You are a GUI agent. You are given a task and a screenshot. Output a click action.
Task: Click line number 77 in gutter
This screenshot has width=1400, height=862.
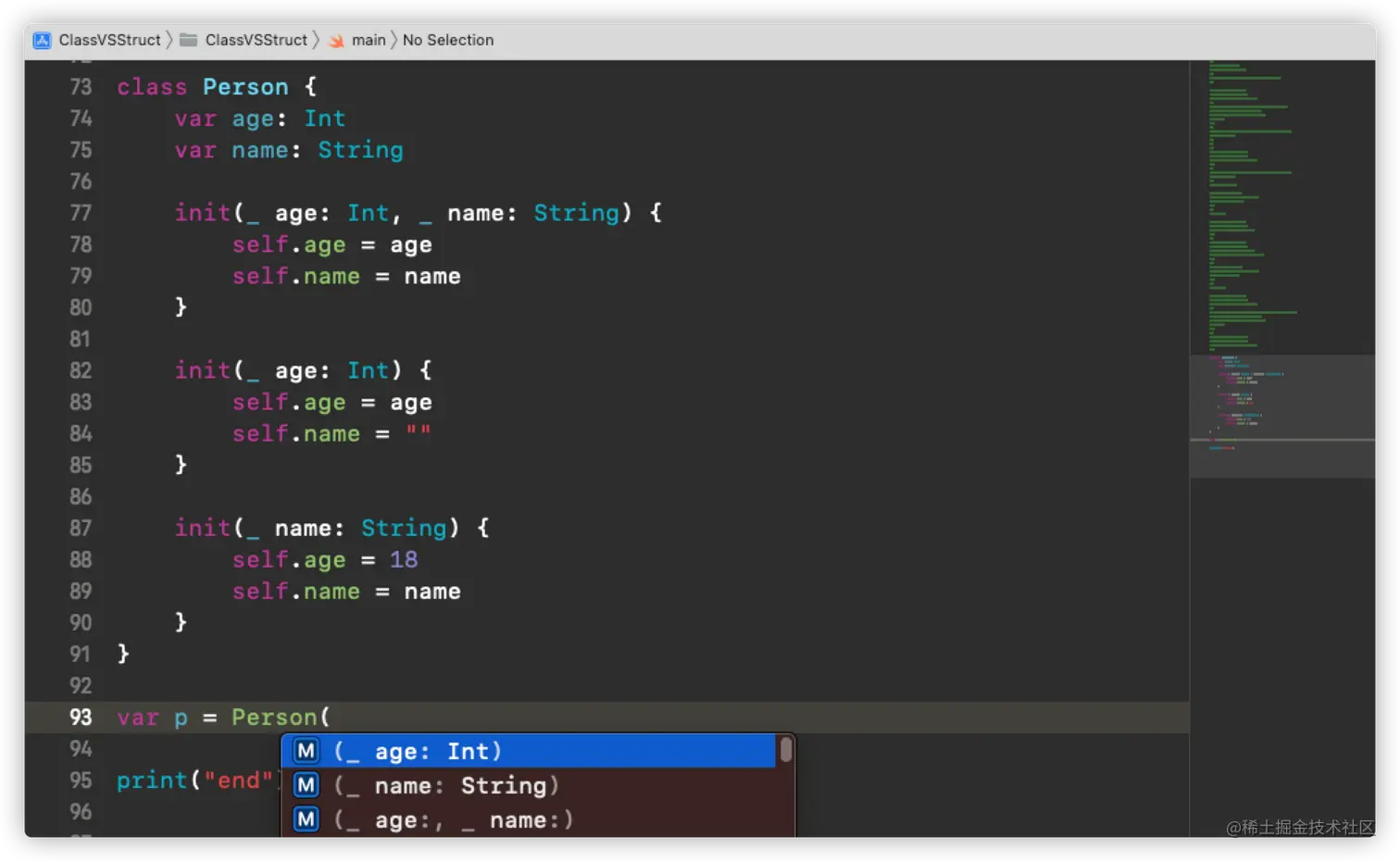click(81, 213)
